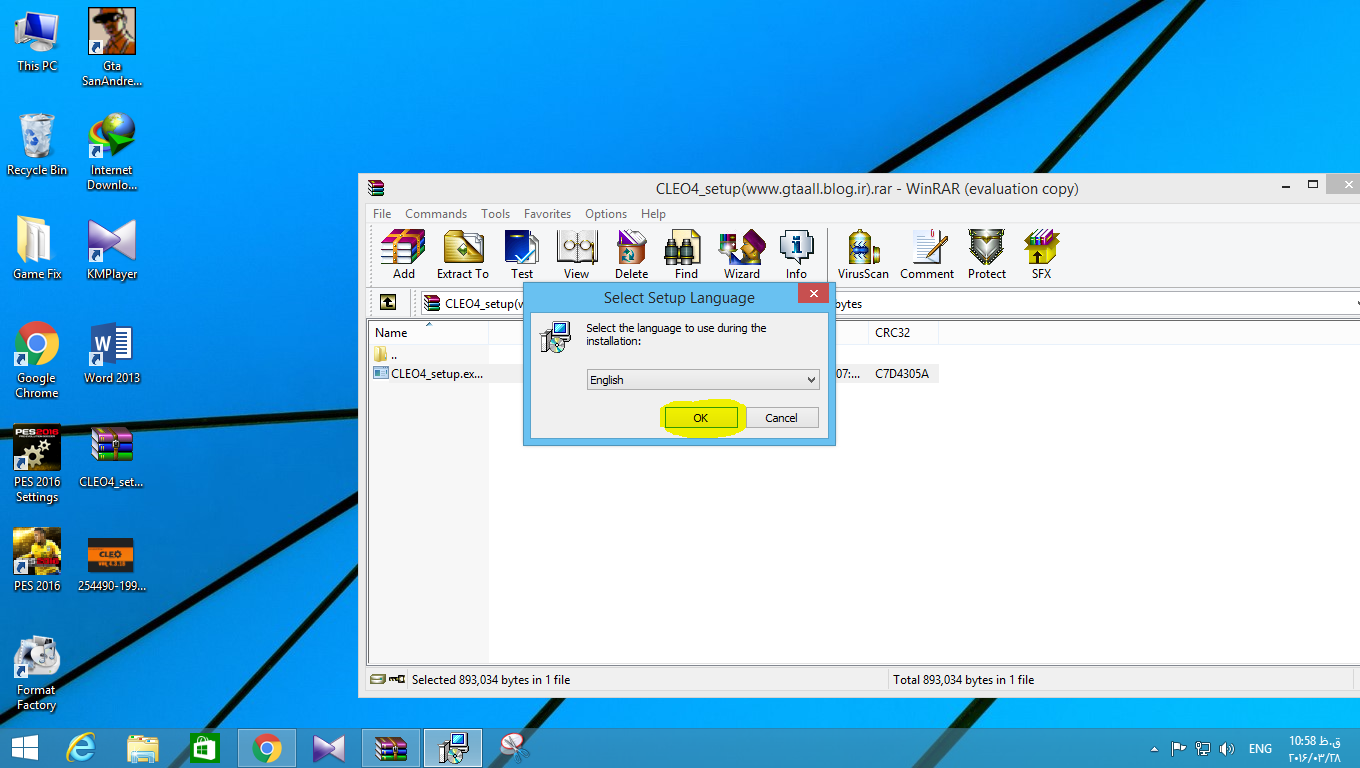The height and width of the screenshot is (768, 1360).
Task: Open the Find binoculars tool
Action: point(686,255)
